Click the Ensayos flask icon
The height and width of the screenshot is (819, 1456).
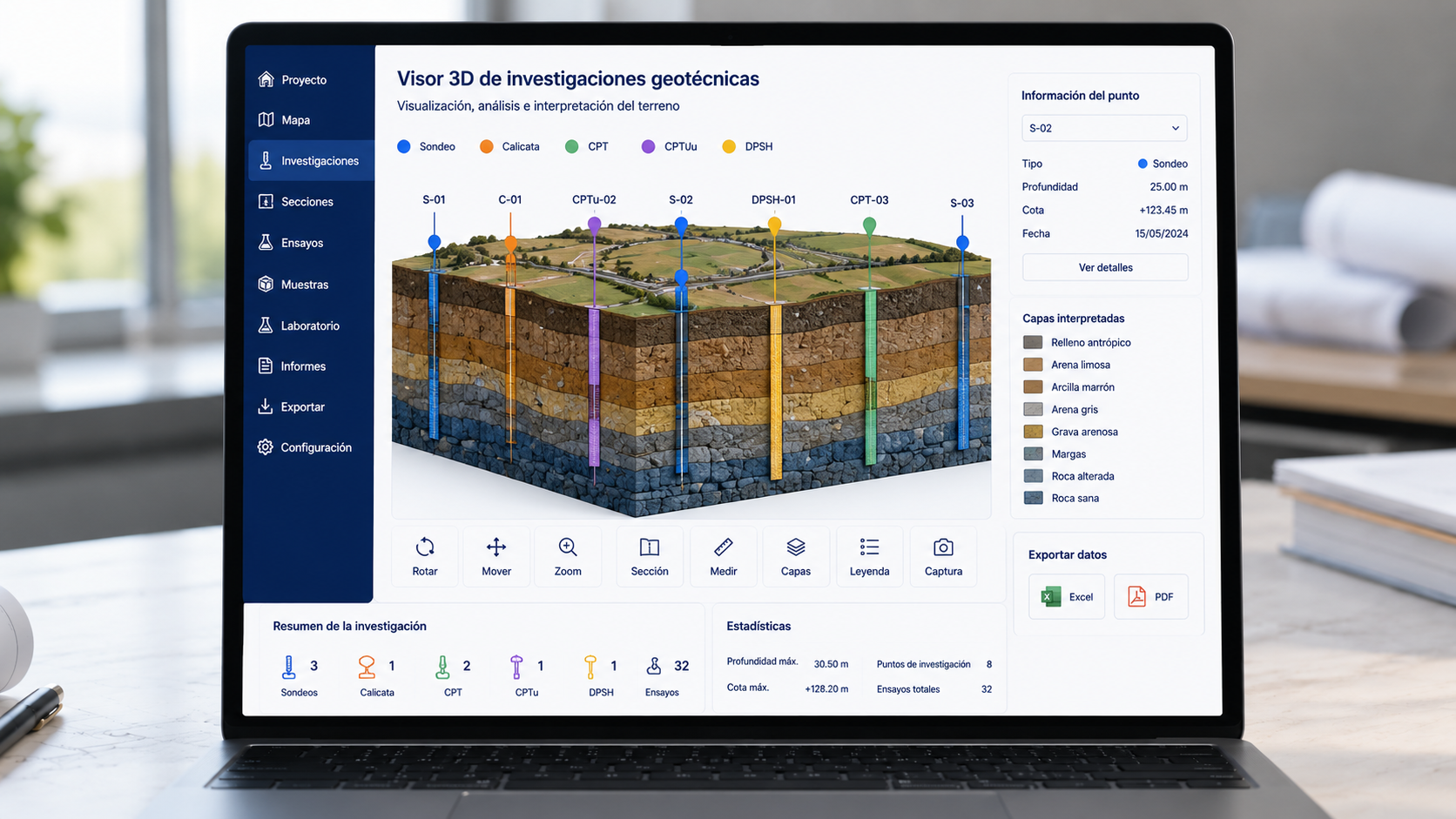[x=266, y=242]
